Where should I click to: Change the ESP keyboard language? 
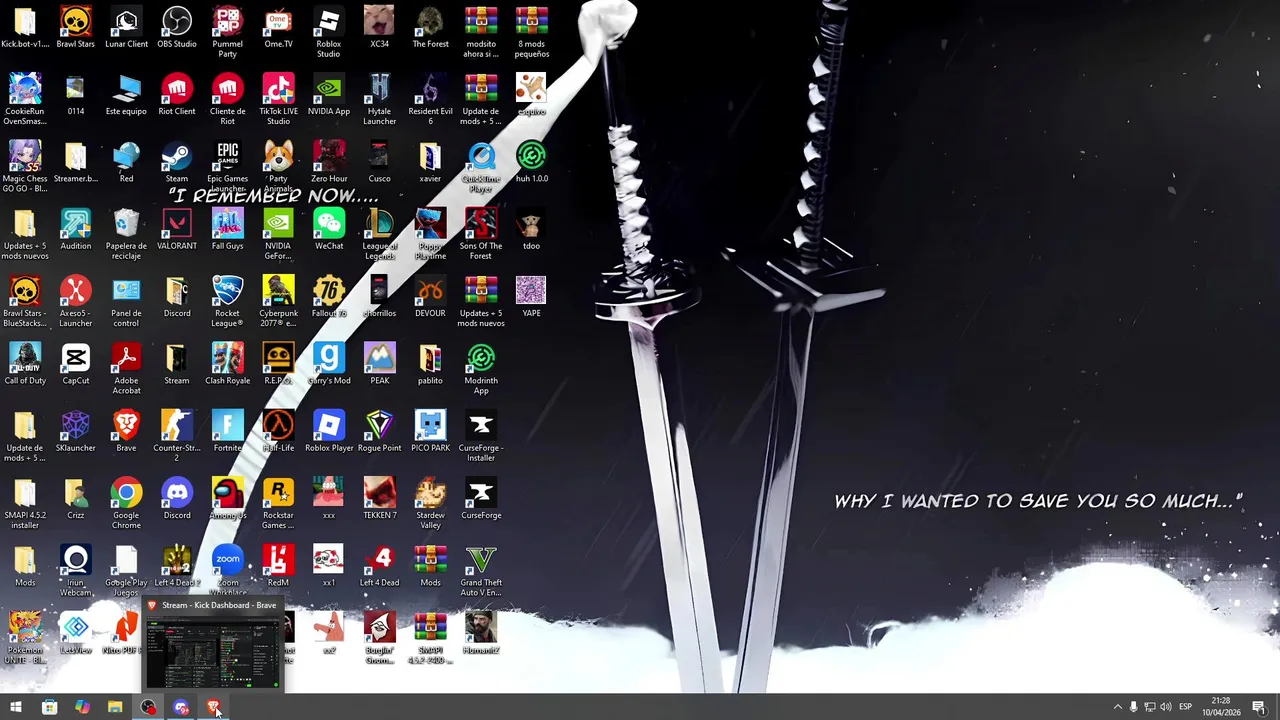click(1185, 707)
